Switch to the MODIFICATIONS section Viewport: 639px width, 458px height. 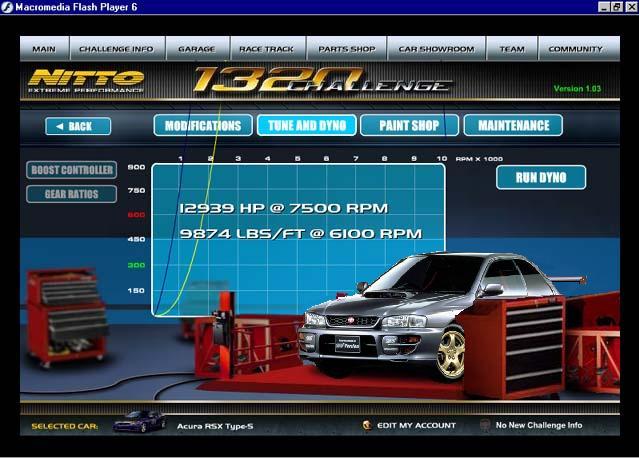pos(203,125)
